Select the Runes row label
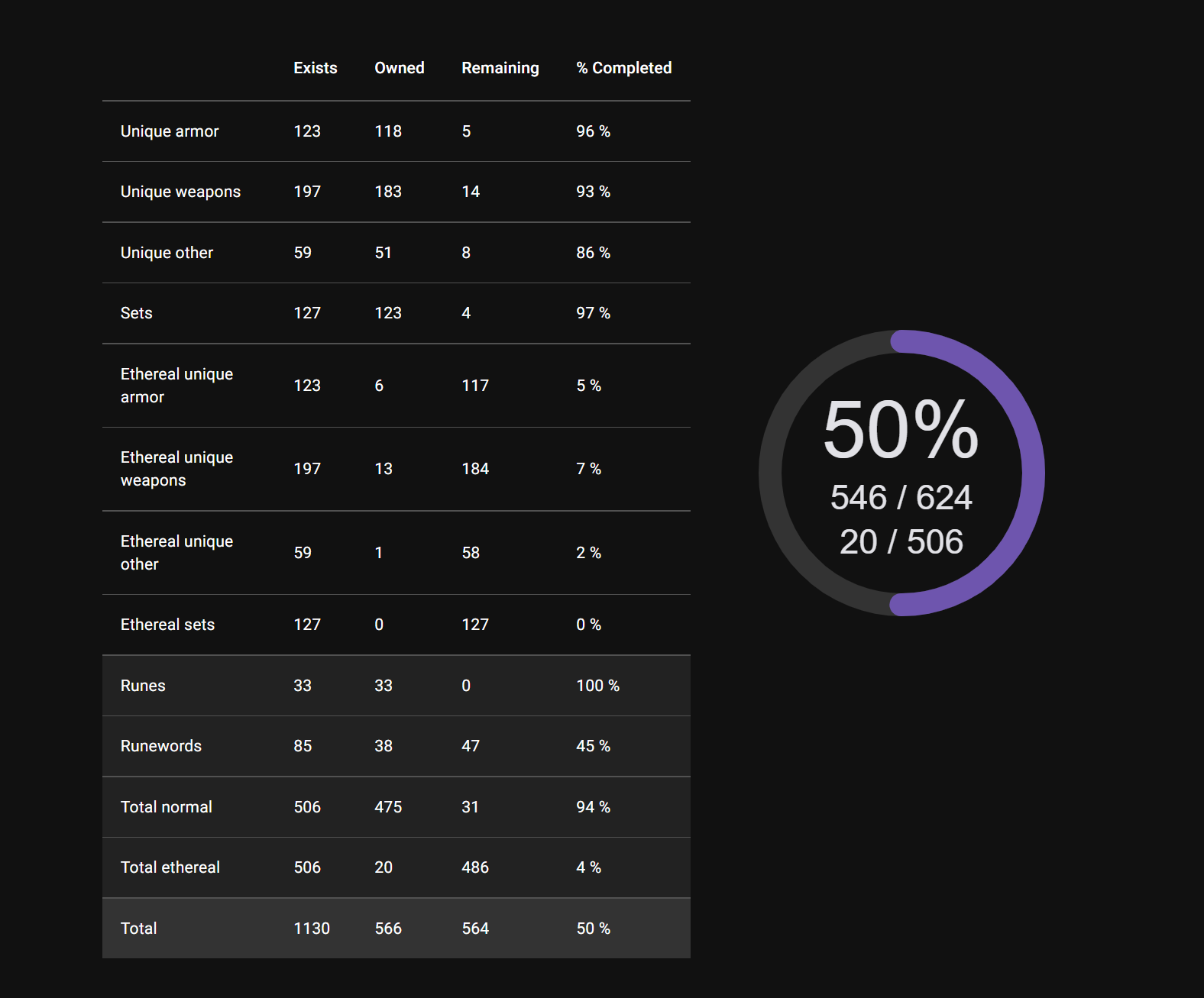Image resolution: width=1204 pixels, height=998 pixels. tap(143, 686)
